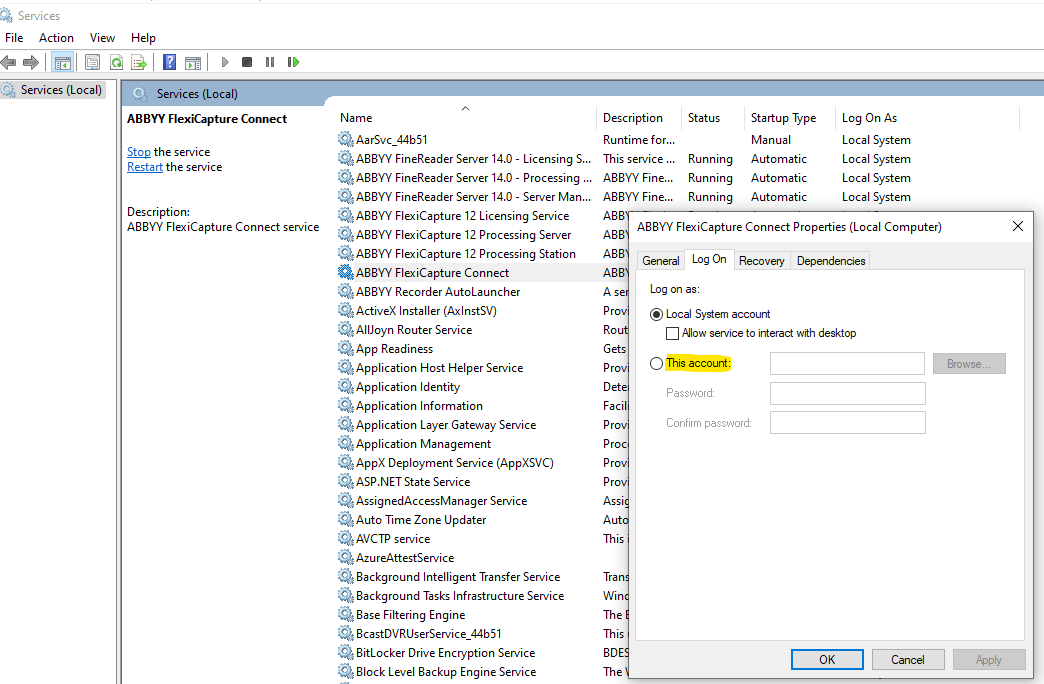Click the Forward arrow toolbar icon
The height and width of the screenshot is (684, 1044).
tap(31, 63)
